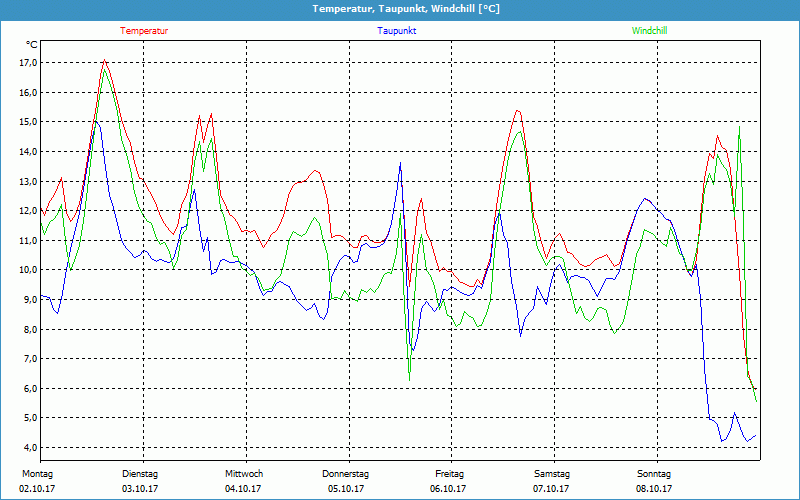Click the 9,0 y-axis value
The height and width of the screenshot is (500, 800).
pyautogui.click(x=31, y=299)
